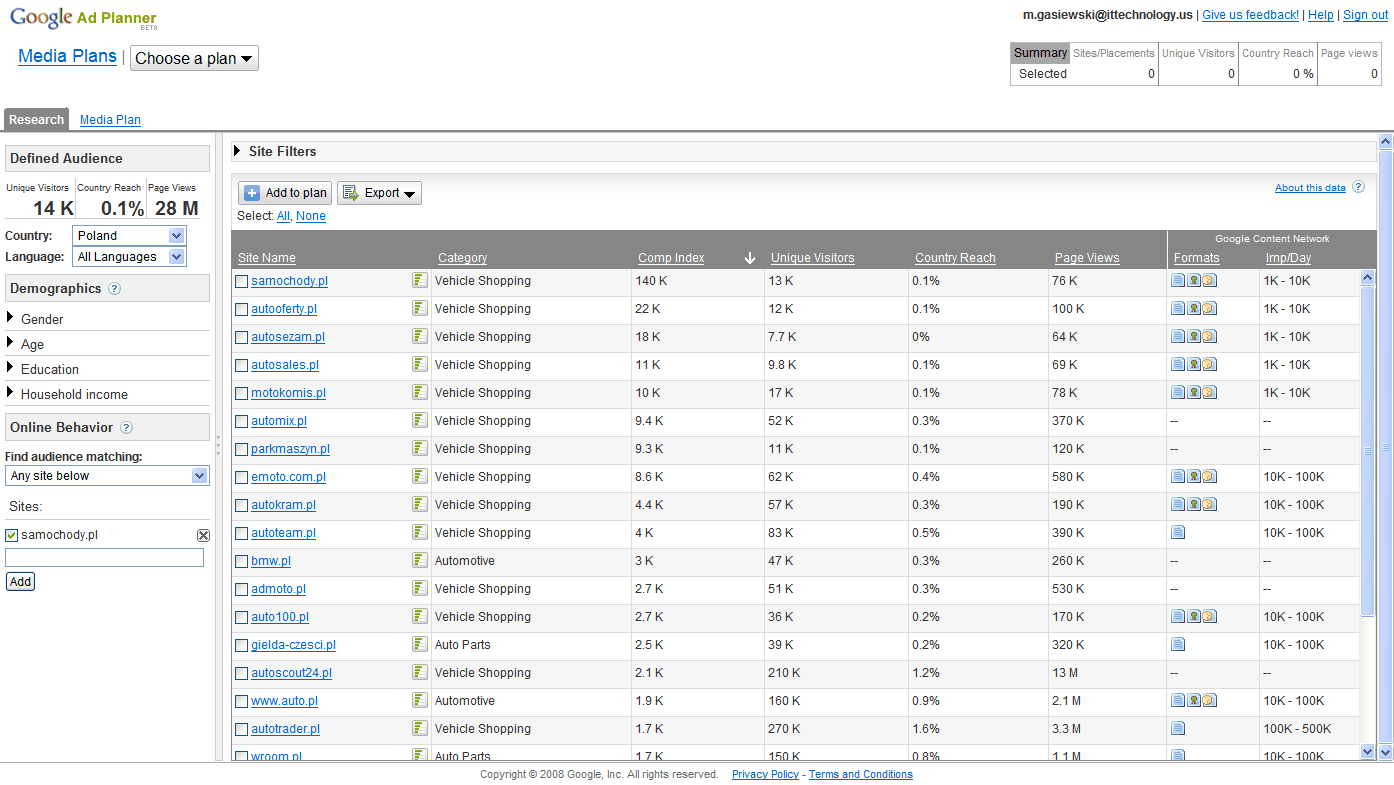Select the Research tab
This screenshot has height=785, width=1394.
tap(36, 120)
